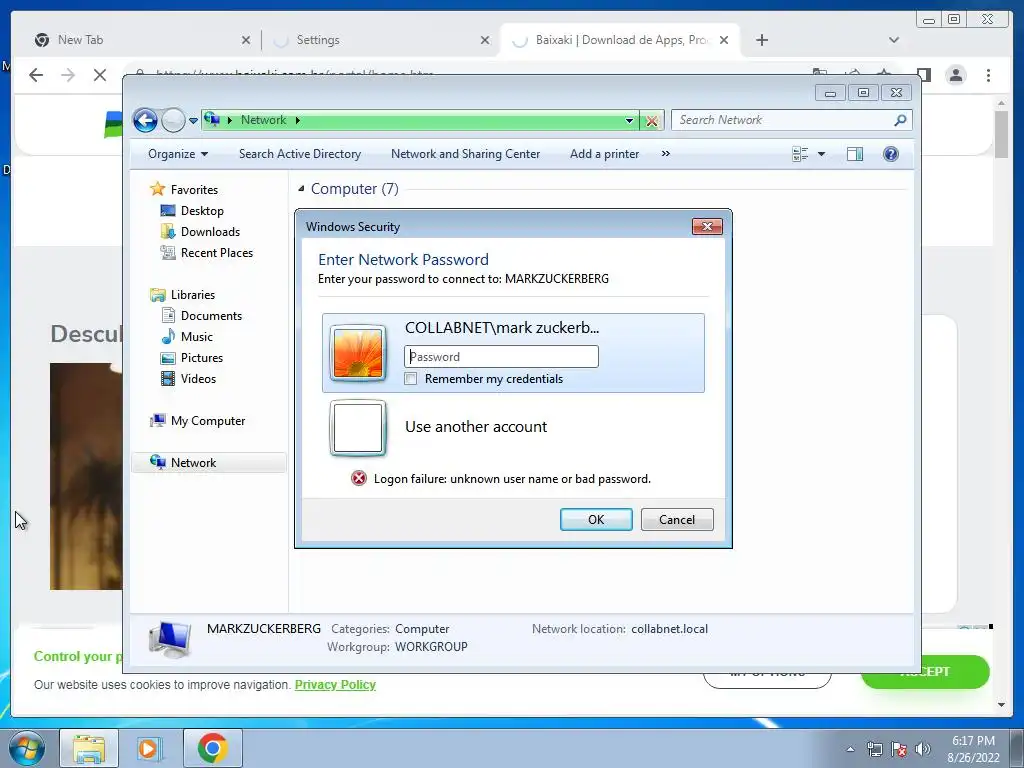Open the Organize menu

pos(178,154)
